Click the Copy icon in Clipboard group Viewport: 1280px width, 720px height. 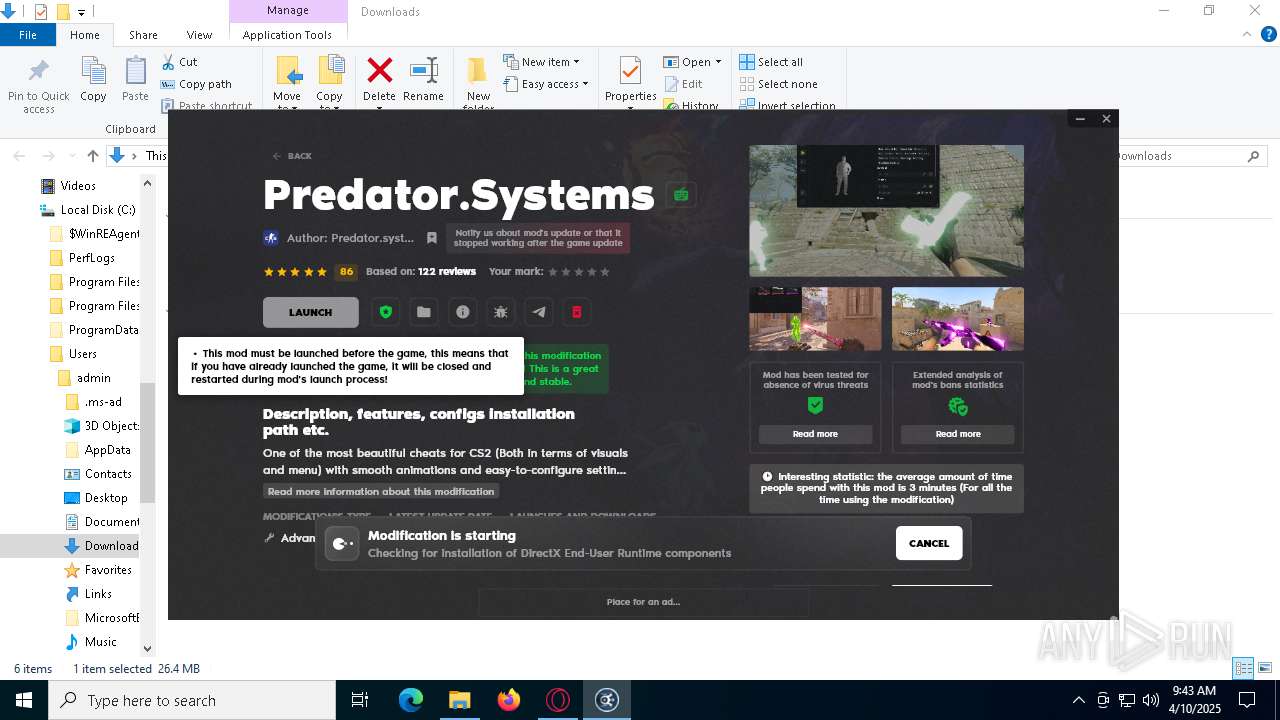point(93,71)
